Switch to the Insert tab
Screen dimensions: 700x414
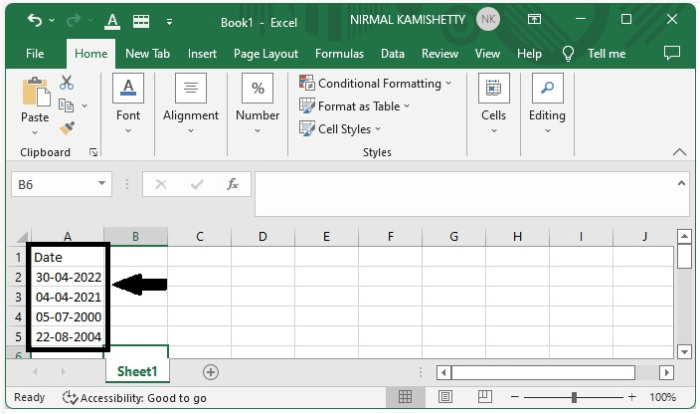202,54
